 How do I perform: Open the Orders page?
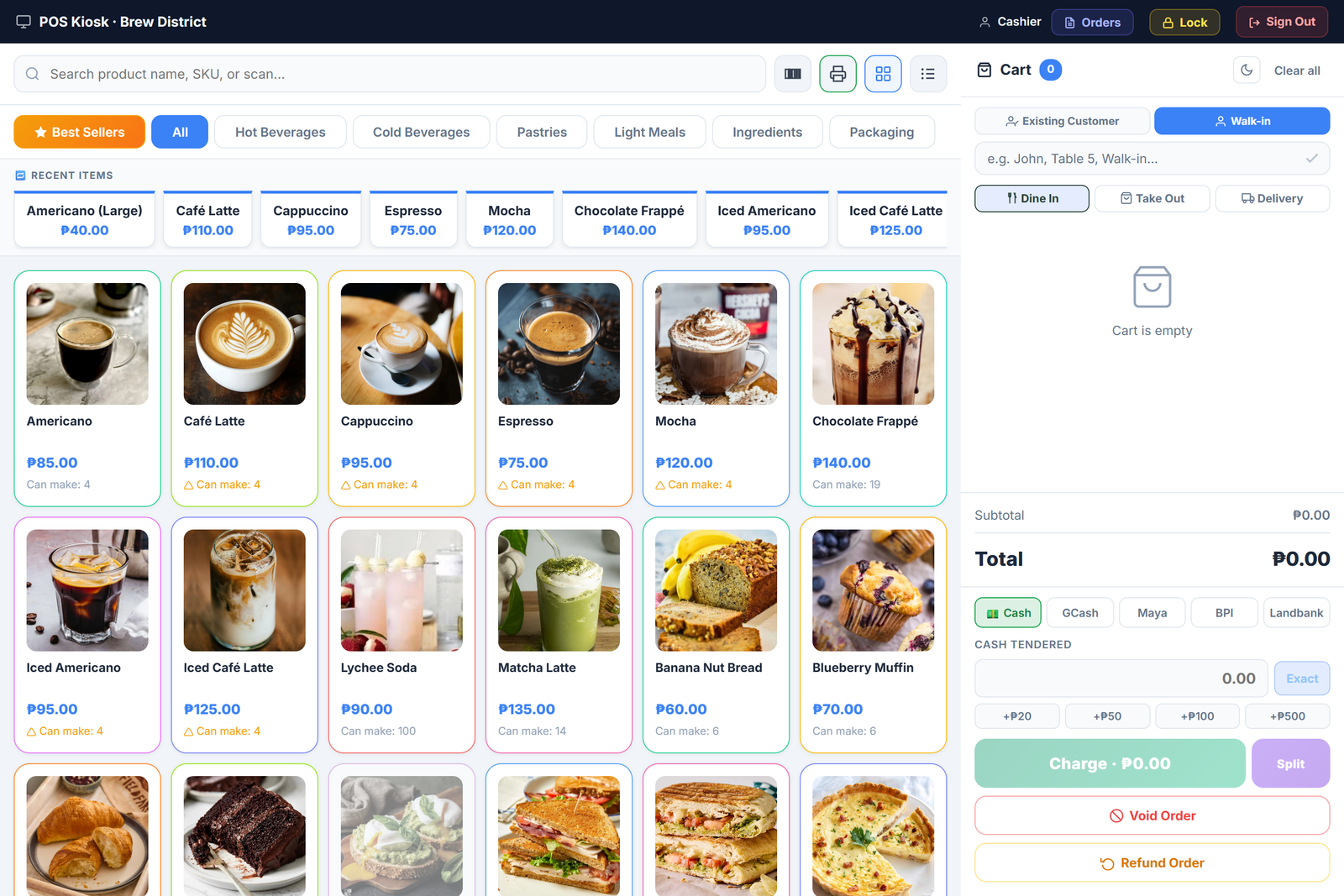[x=1092, y=22]
